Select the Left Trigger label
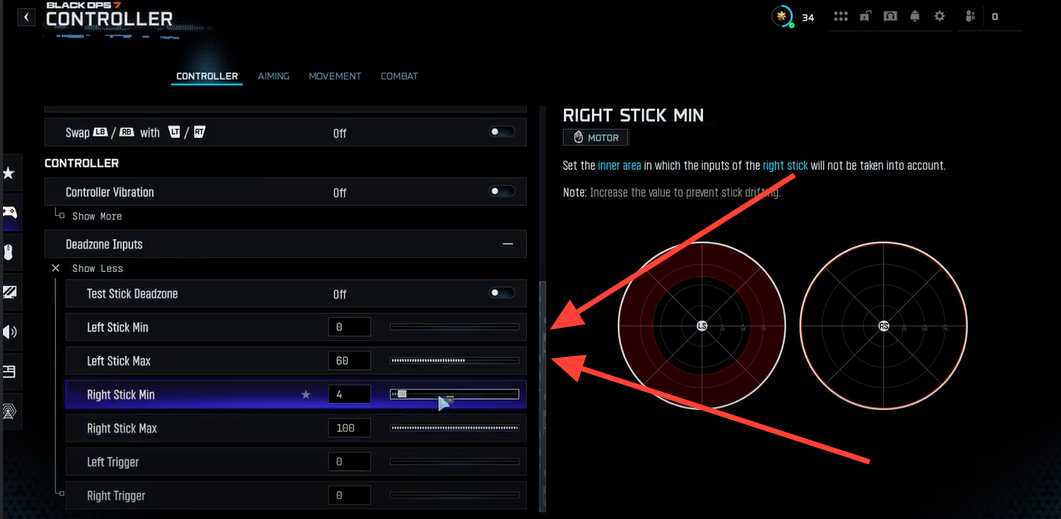 (x=113, y=462)
